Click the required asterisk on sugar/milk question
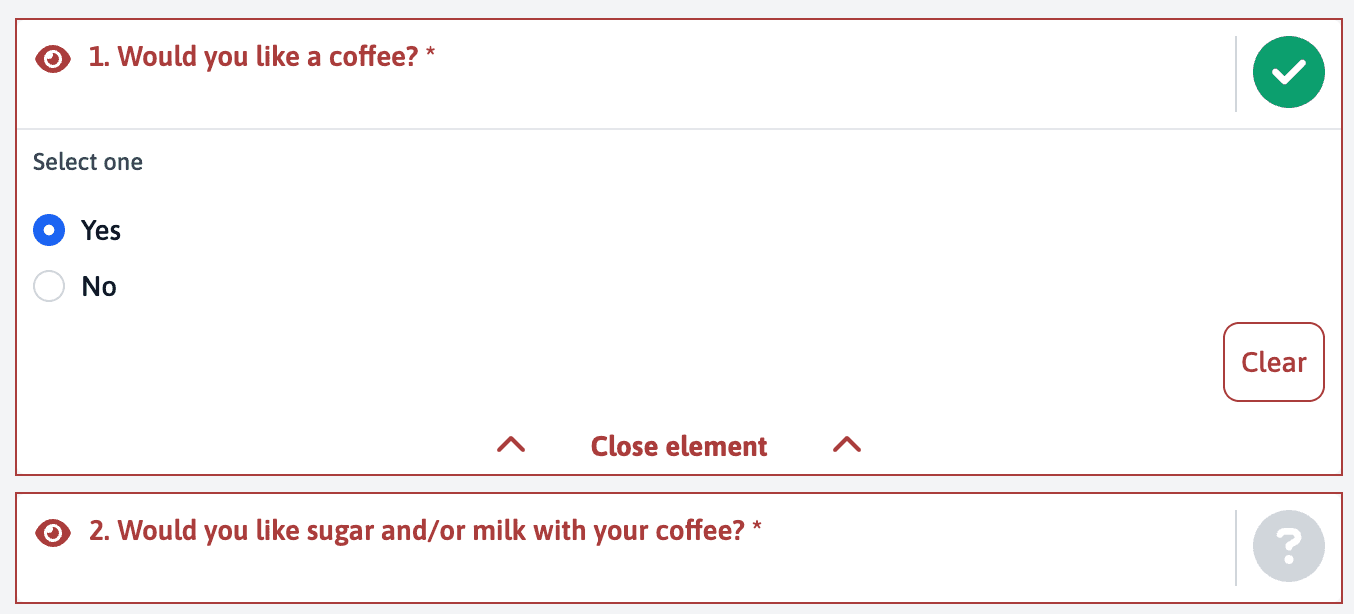Viewport: 1354px width, 614px height. (757, 528)
